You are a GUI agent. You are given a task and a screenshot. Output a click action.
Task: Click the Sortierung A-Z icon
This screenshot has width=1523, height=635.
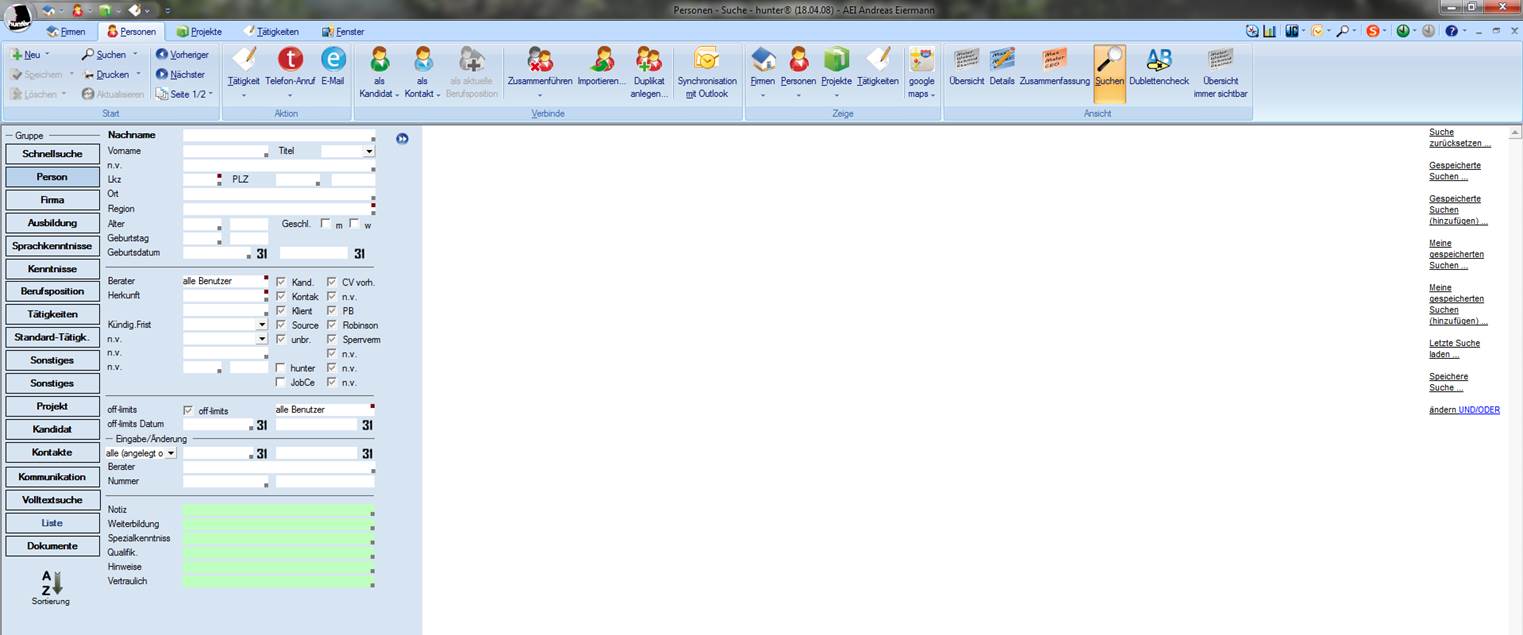[x=51, y=583]
